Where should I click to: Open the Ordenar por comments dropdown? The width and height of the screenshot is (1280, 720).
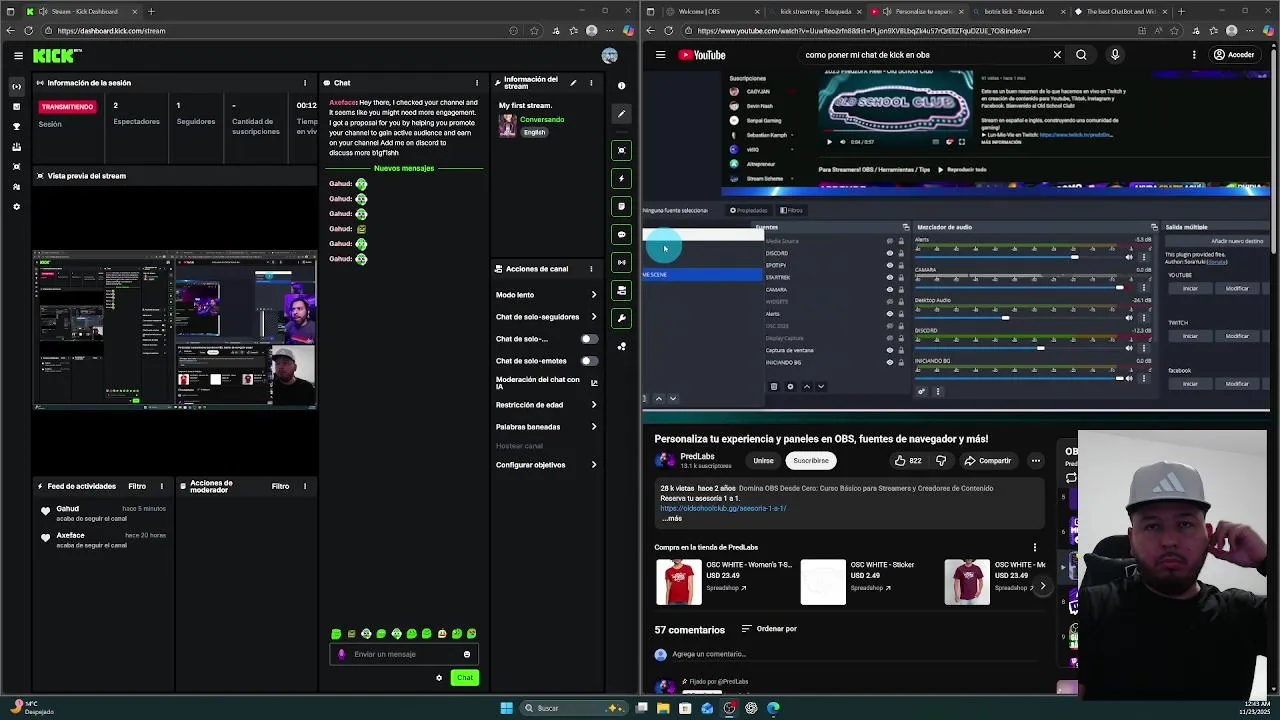769,629
